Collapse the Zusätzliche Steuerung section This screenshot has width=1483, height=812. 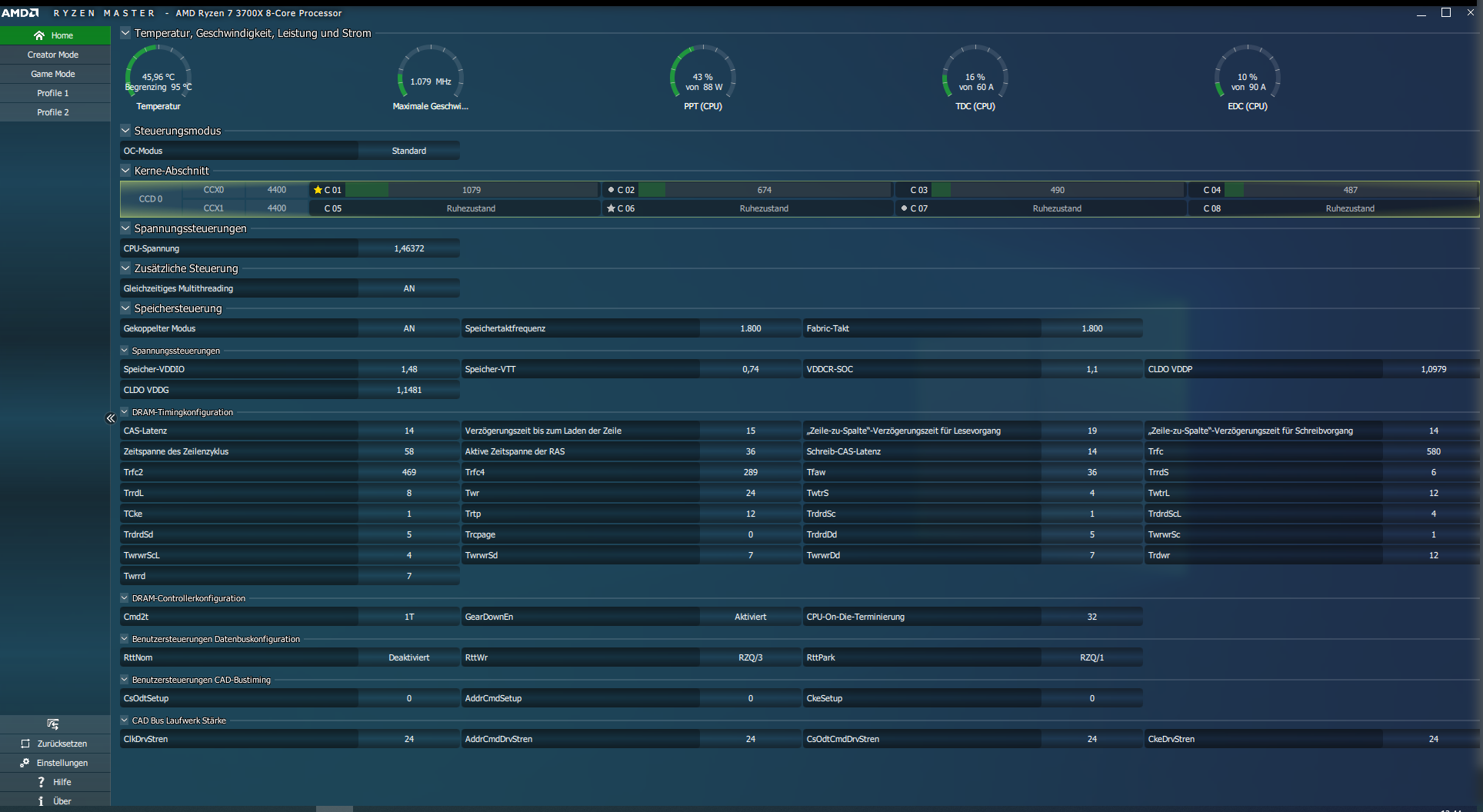coord(125,268)
